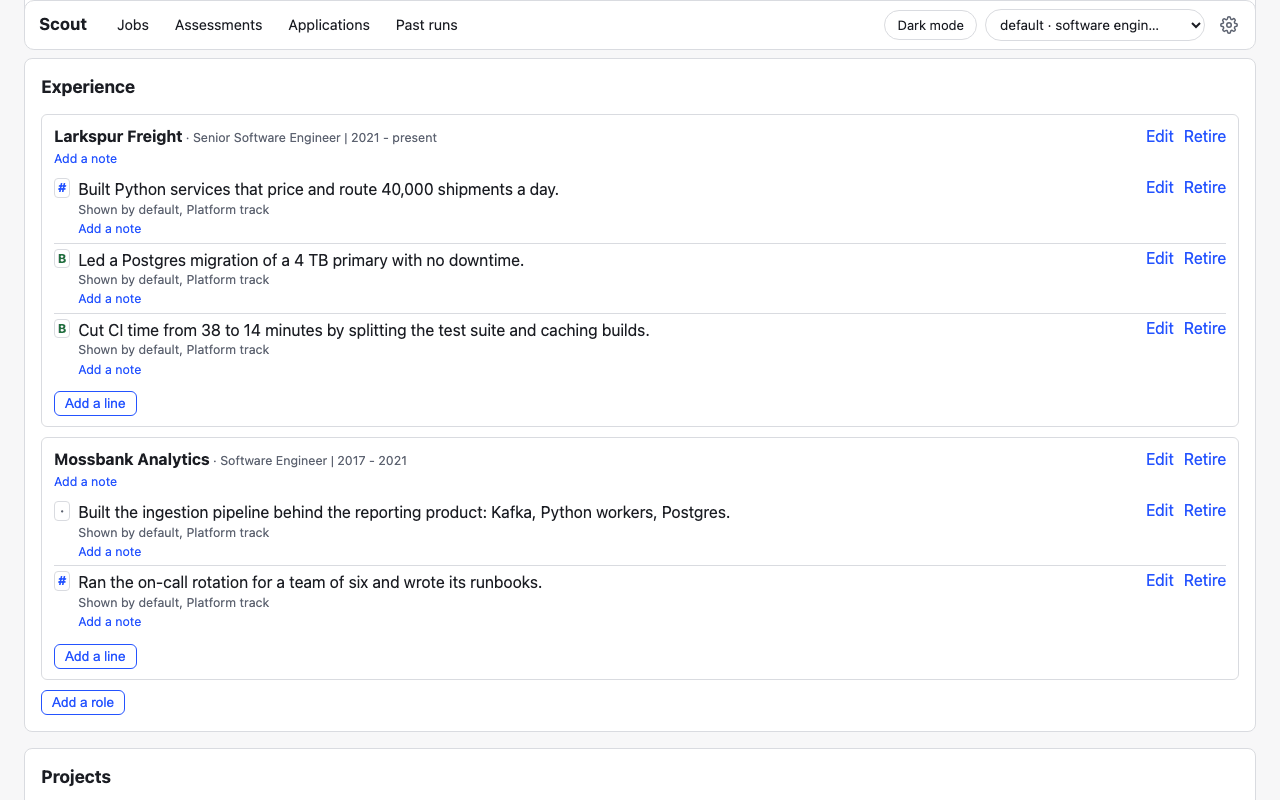Edit the on-call rotation line
This screenshot has width=1280, height=800.
(x=1159, y=580)
